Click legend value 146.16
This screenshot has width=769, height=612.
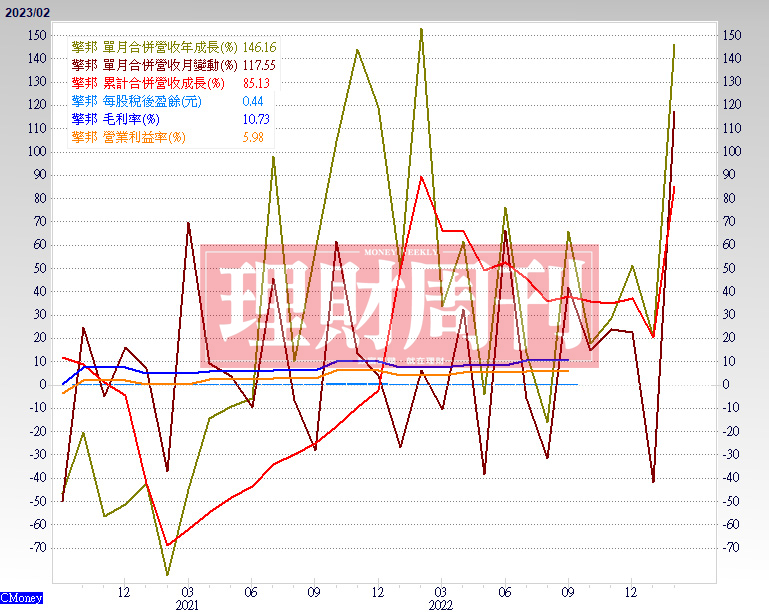[259, 47]
